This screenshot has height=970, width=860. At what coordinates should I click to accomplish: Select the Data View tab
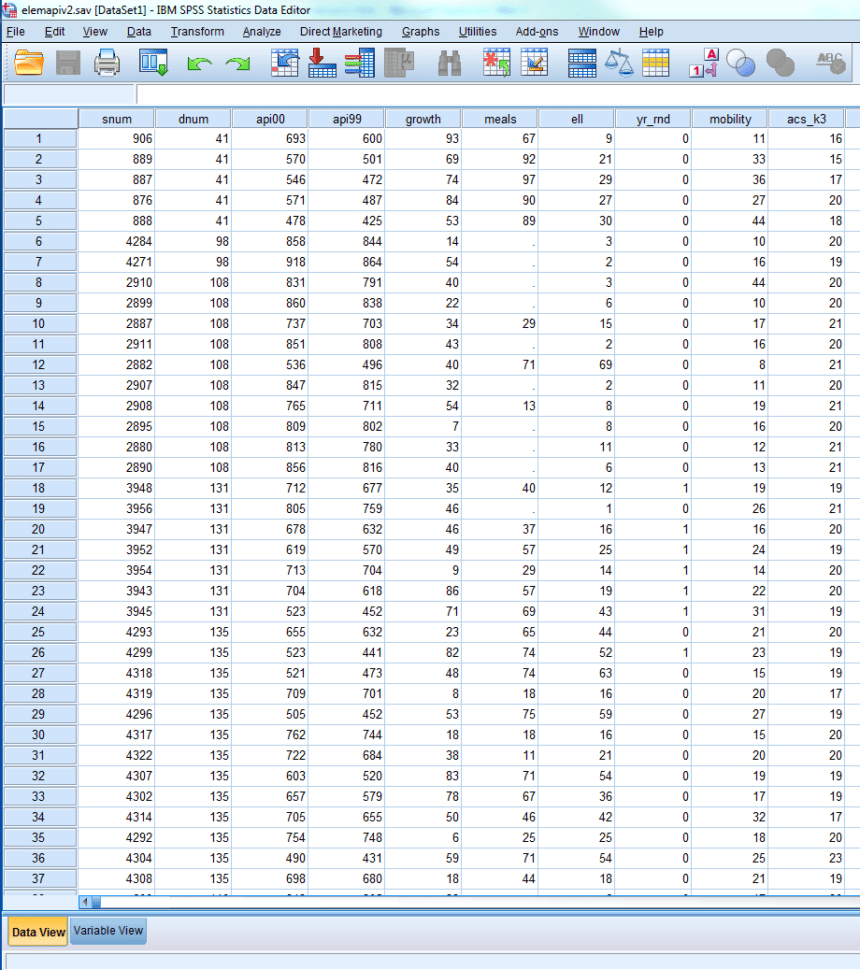point(37,931)
